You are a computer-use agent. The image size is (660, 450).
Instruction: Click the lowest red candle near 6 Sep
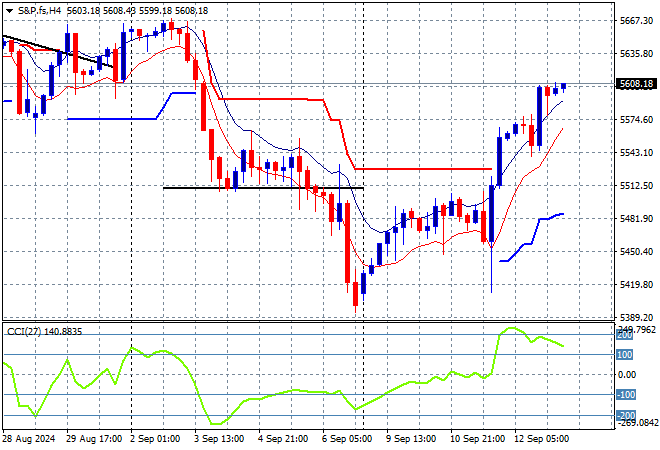click(355, 294)
